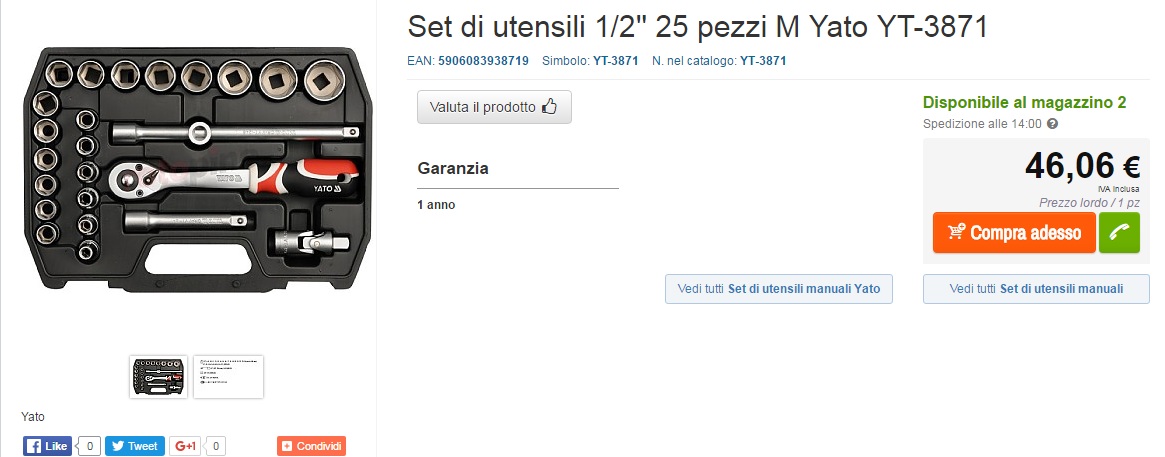Click the Yato brand label below the thumbnails
The width and height of the screenshot is (1165, 457).
(33, 417)
